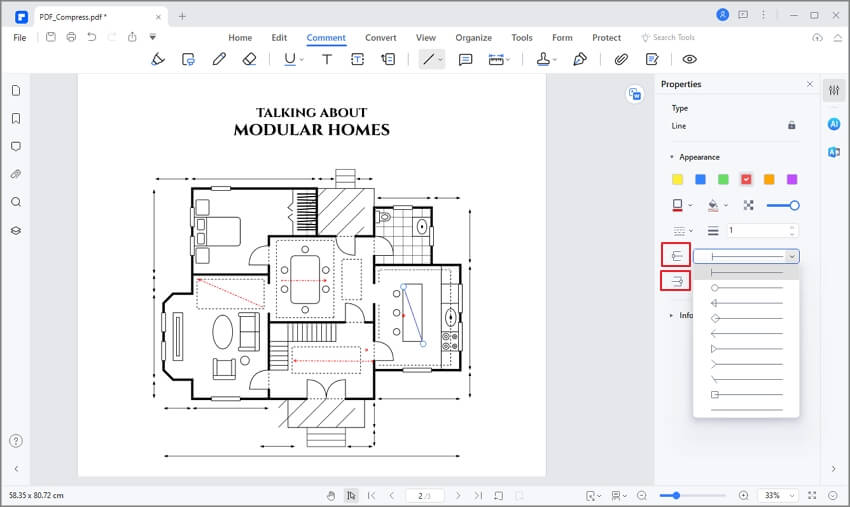
Task: Choose the purple color swatch
Action: (791, 179)
